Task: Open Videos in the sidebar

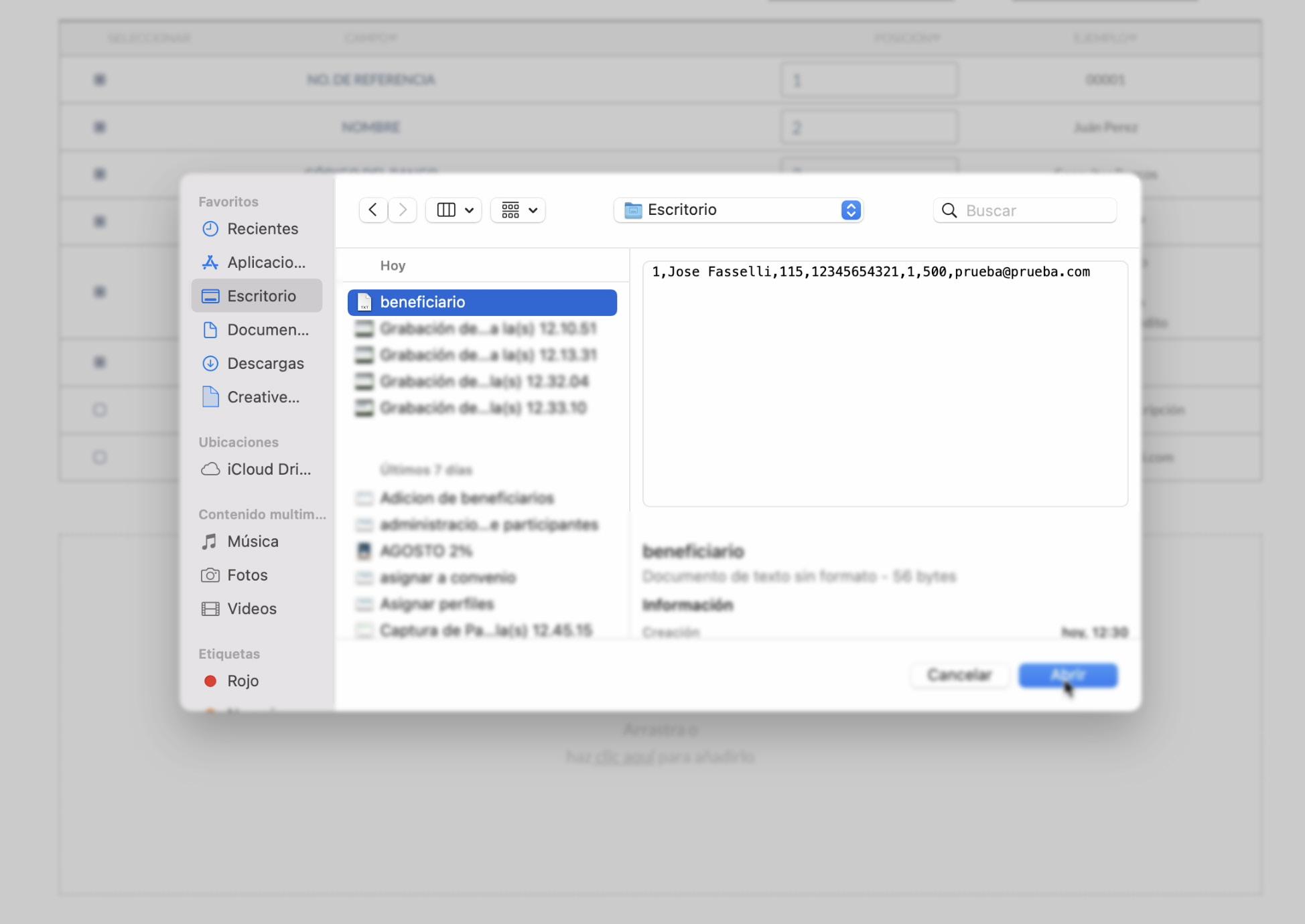Action: 251,609
